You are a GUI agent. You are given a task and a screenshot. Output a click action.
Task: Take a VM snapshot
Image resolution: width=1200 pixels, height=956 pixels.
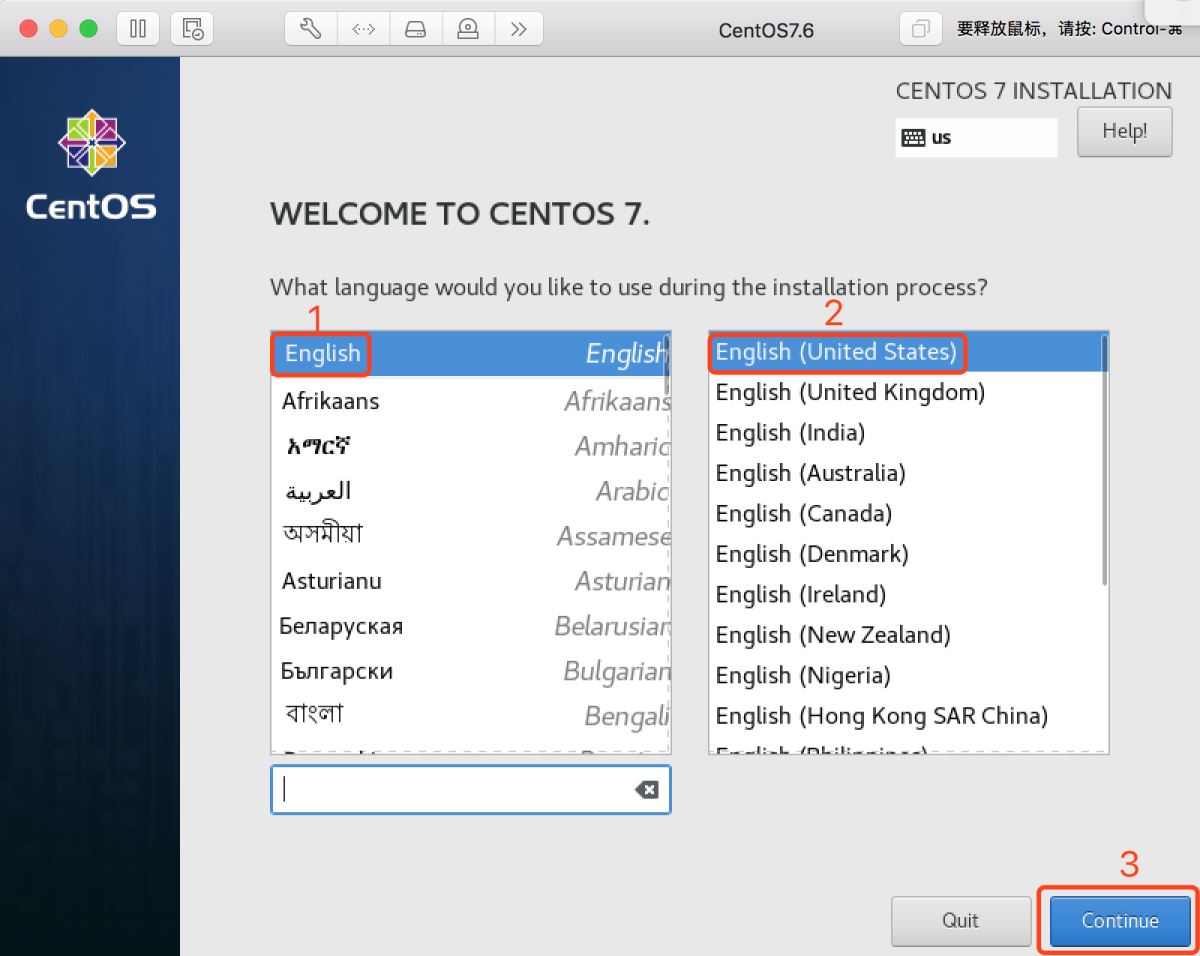coord(191,28)
